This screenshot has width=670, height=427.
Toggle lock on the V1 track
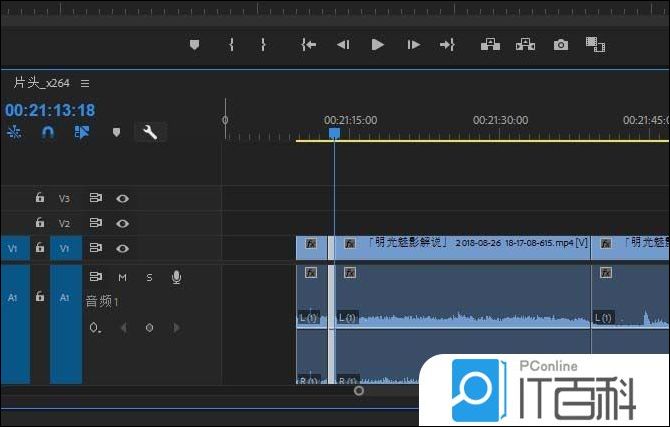pos(40,248)
